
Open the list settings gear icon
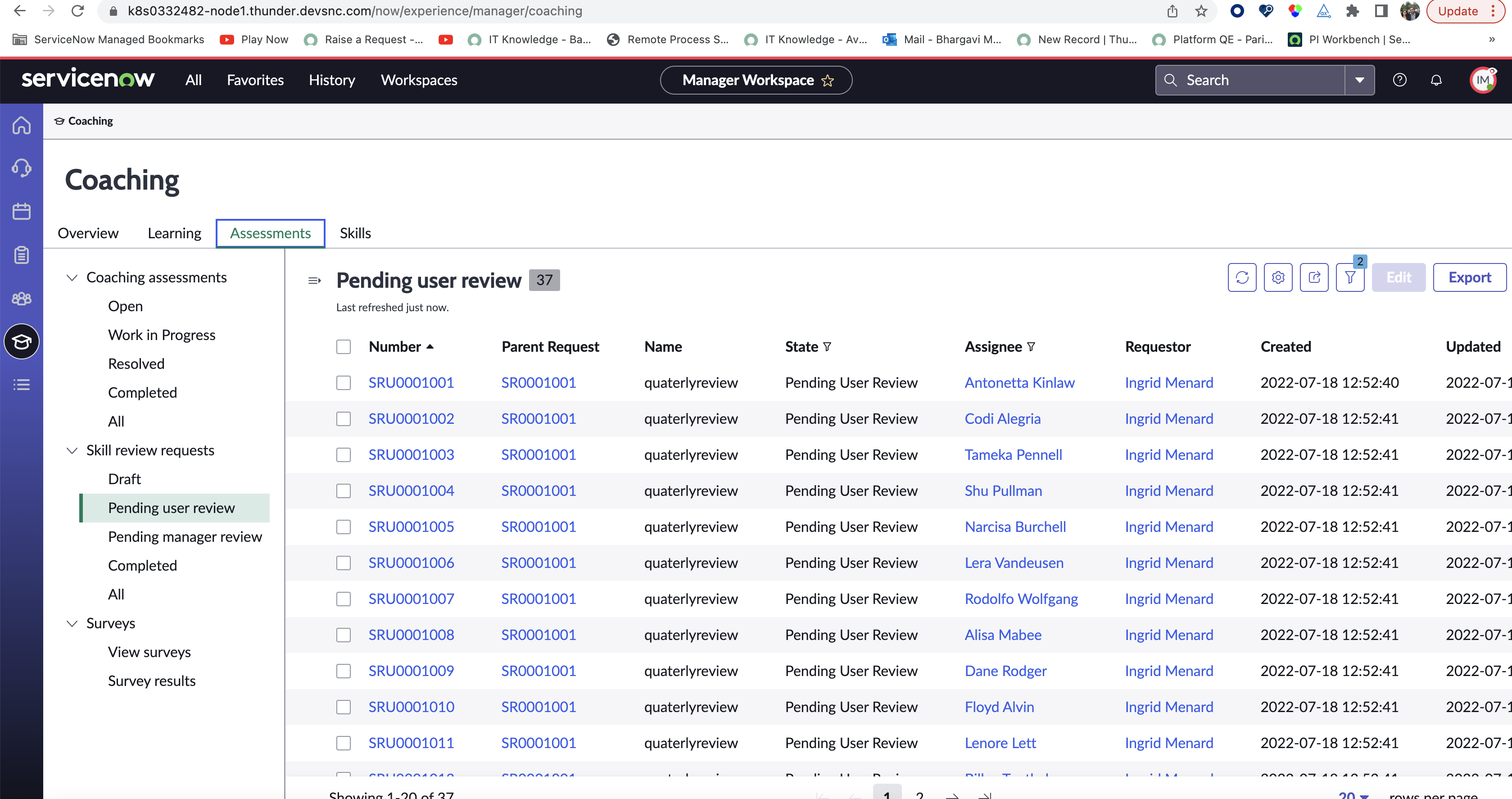1278,277
